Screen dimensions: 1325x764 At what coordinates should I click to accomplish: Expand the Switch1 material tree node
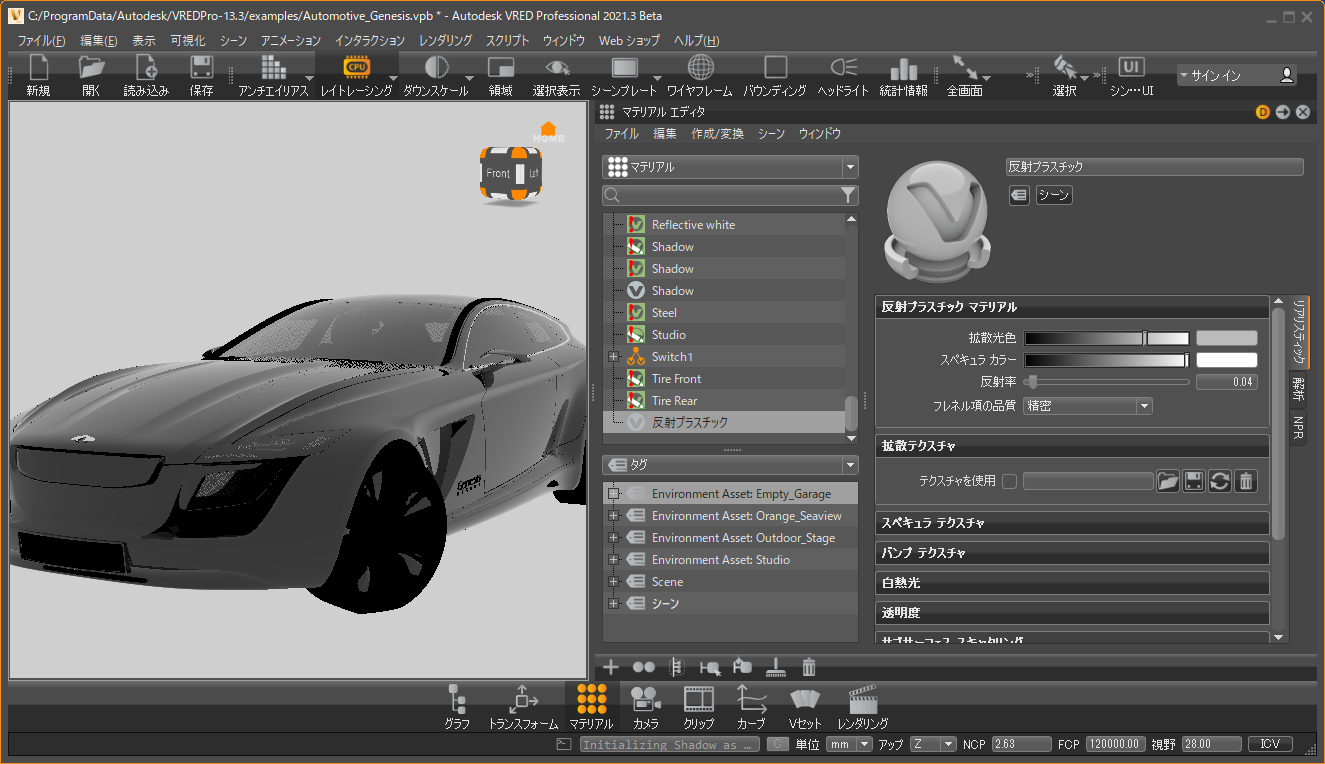(x=614, y=357)
